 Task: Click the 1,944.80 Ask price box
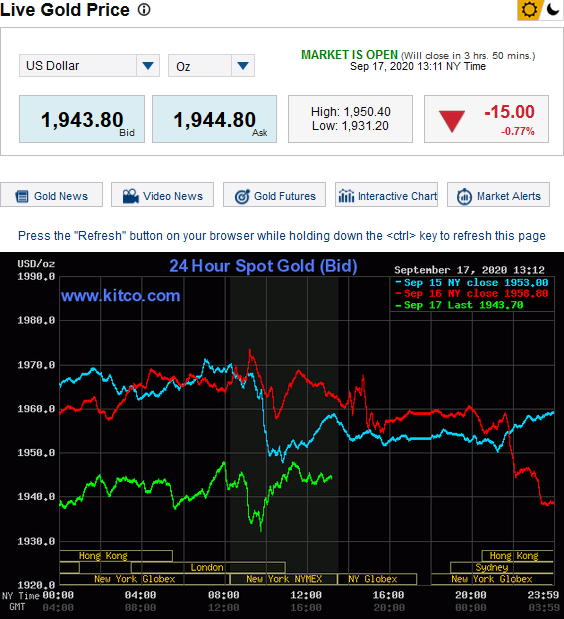pos(214,119)
